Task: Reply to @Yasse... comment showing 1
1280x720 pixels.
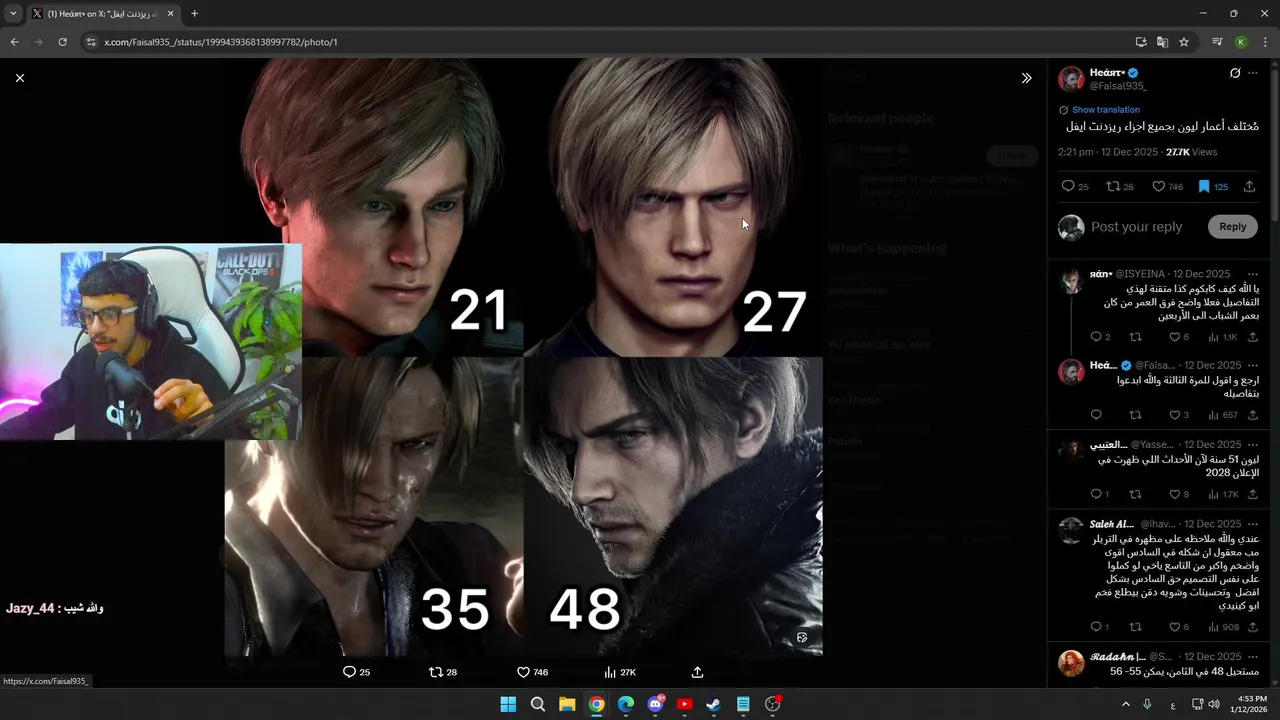Action: tap(1100, 494)
